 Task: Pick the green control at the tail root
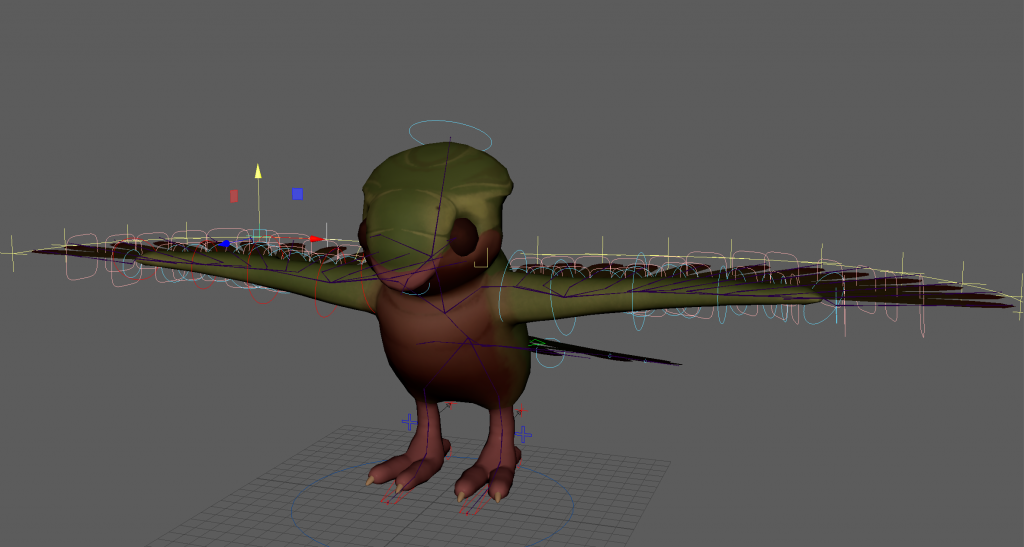click(x=538, y=344)
